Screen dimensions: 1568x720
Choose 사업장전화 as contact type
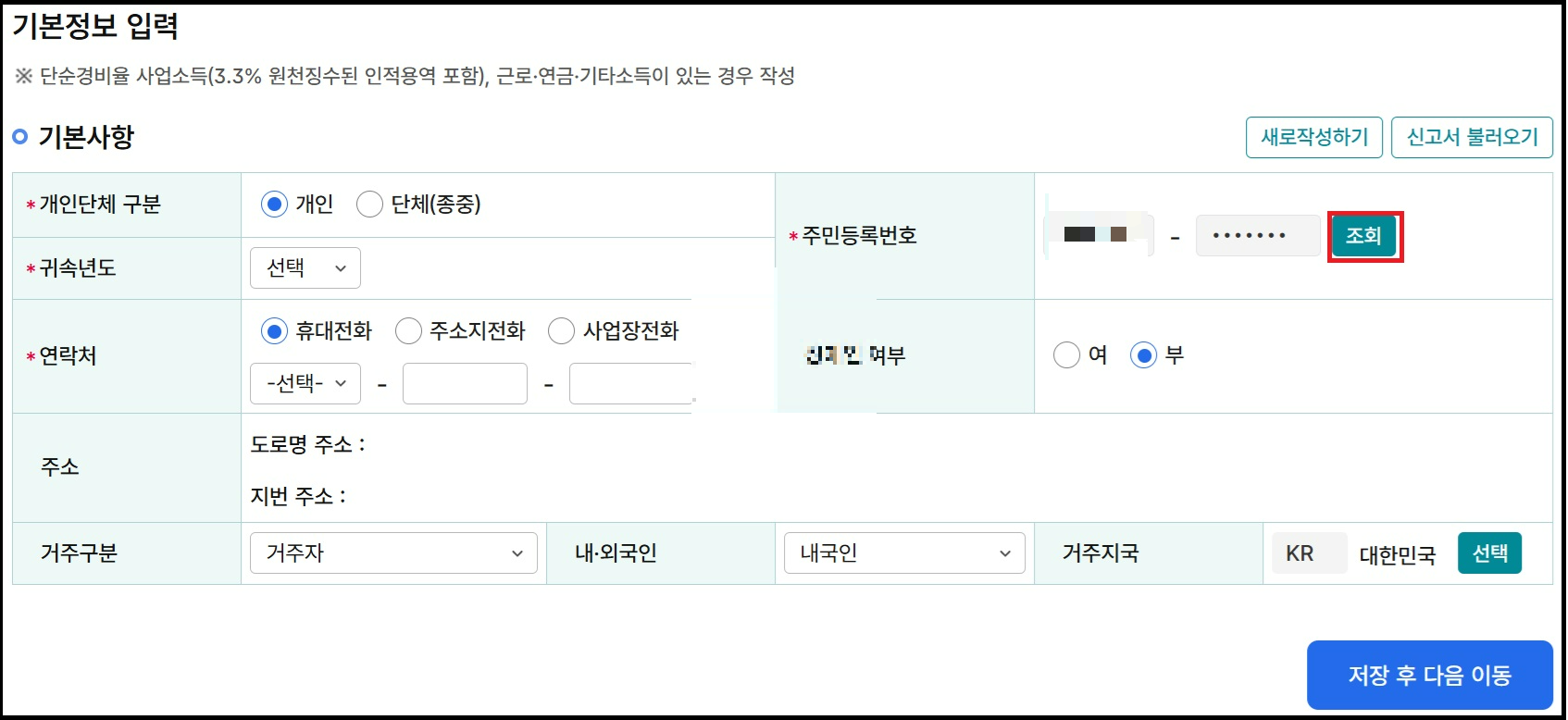pos(560,330)
